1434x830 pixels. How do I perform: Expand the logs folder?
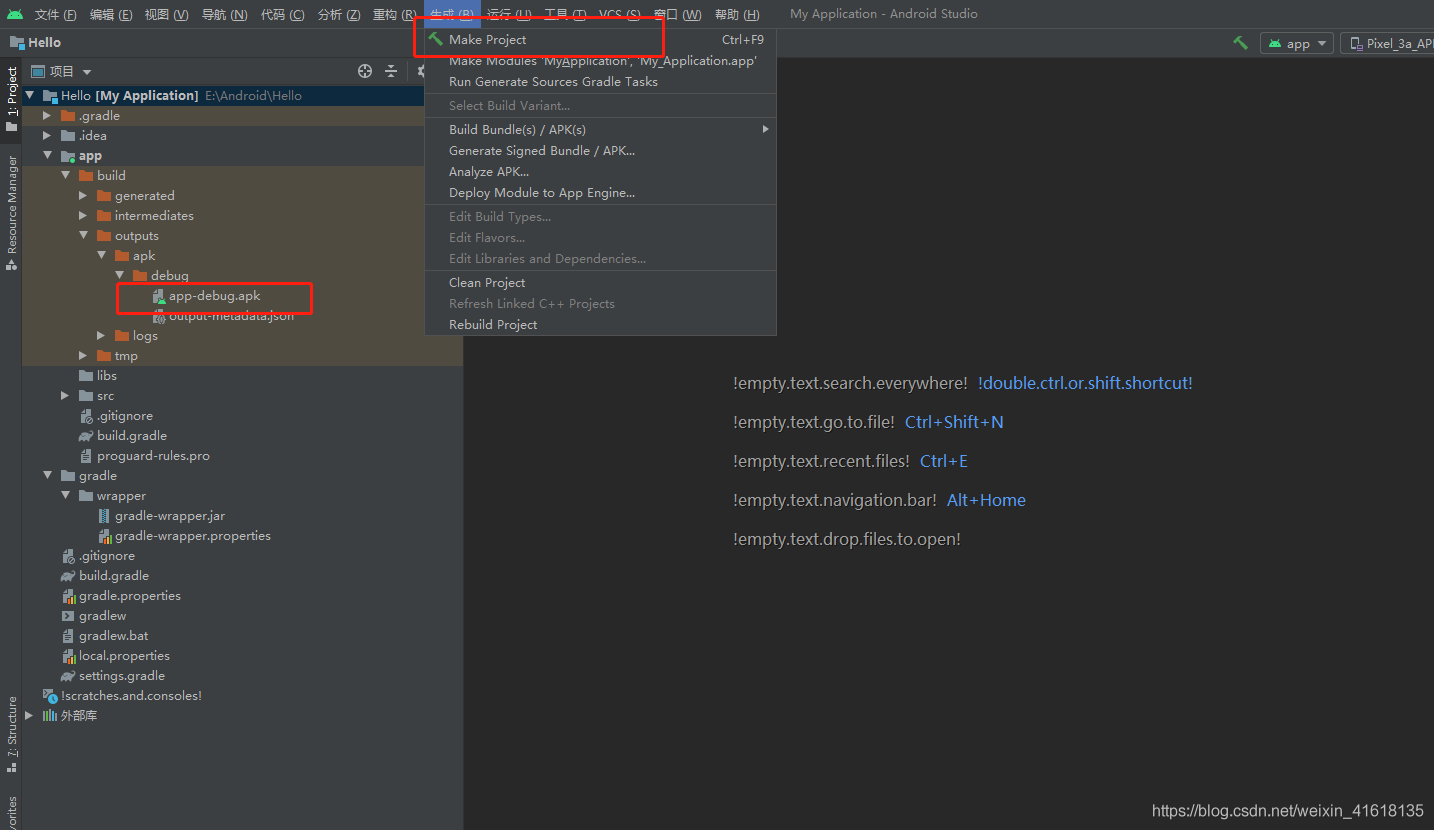tap(101, 336)
